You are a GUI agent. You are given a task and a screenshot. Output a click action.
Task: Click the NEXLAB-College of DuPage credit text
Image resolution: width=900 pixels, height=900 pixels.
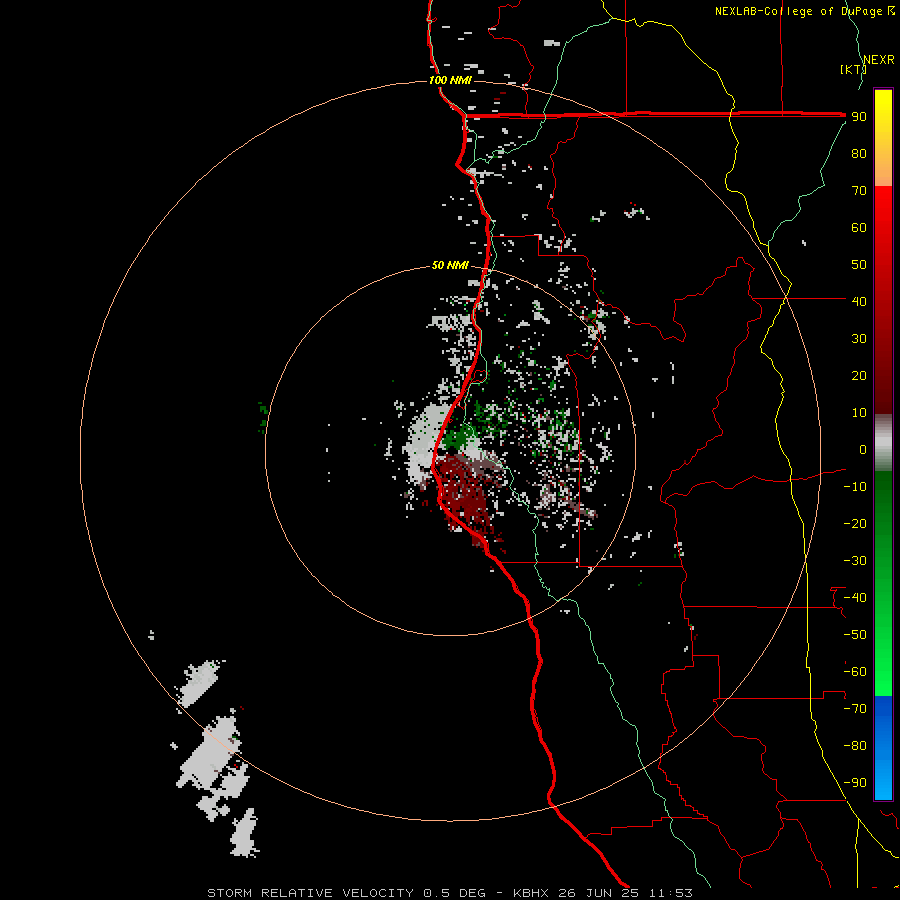805,11
